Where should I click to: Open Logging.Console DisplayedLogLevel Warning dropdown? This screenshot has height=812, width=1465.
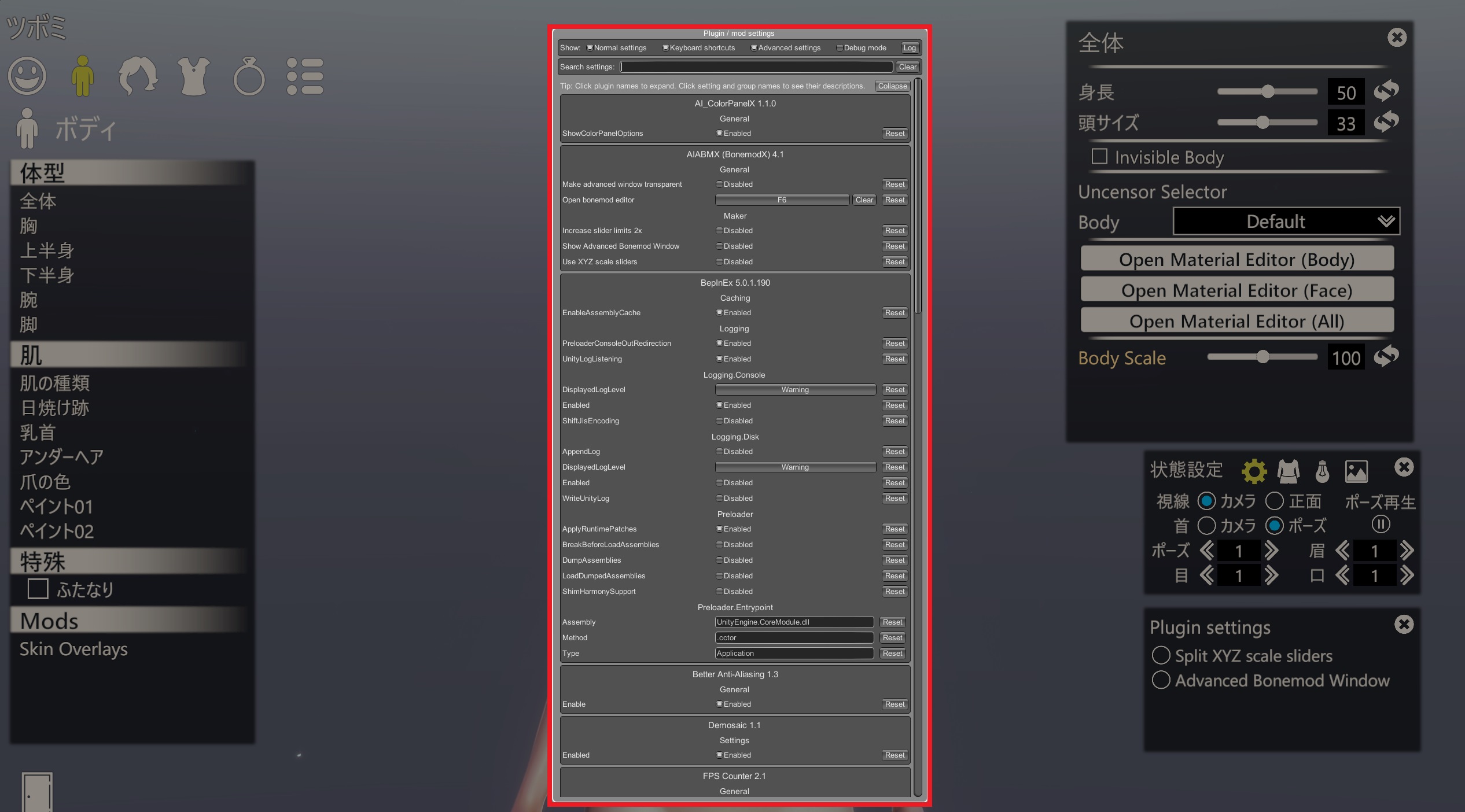click(795, 389)
